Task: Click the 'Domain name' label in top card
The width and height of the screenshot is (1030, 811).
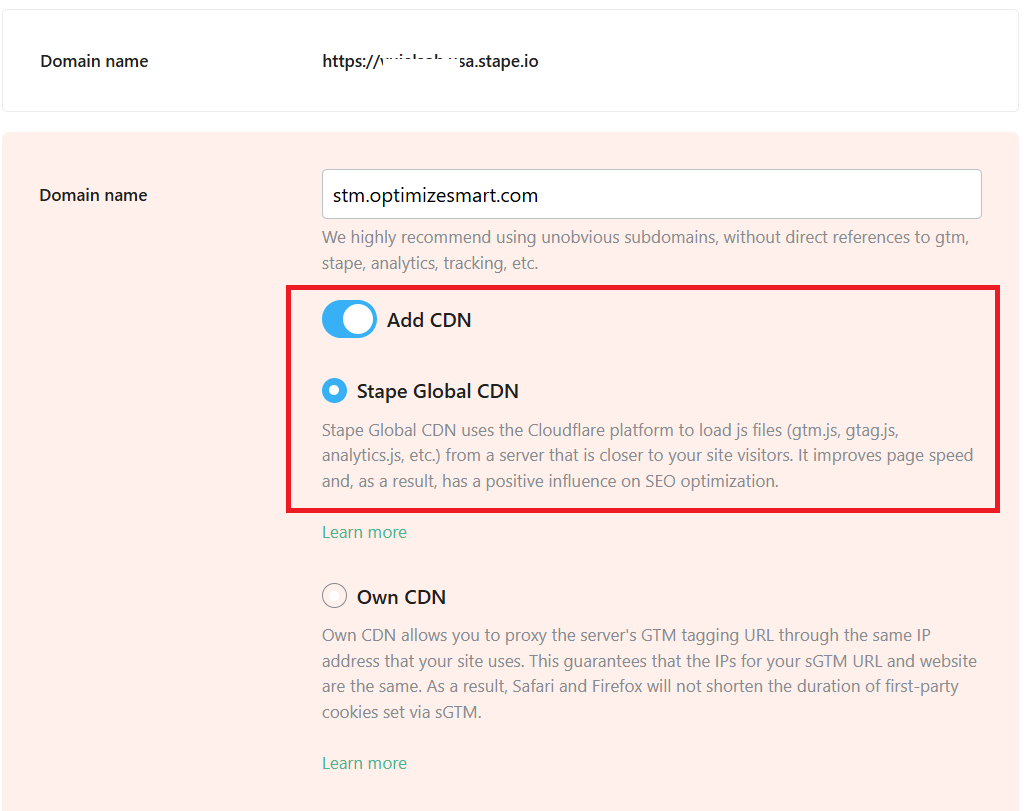Action: pyautogui.click(x=95, y=61)
